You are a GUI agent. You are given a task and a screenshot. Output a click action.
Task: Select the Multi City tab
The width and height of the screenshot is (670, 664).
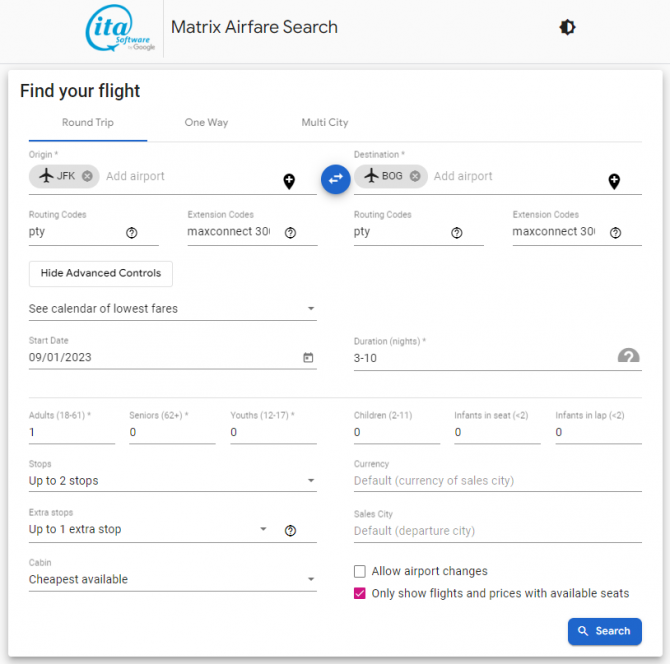click(325, 123)
